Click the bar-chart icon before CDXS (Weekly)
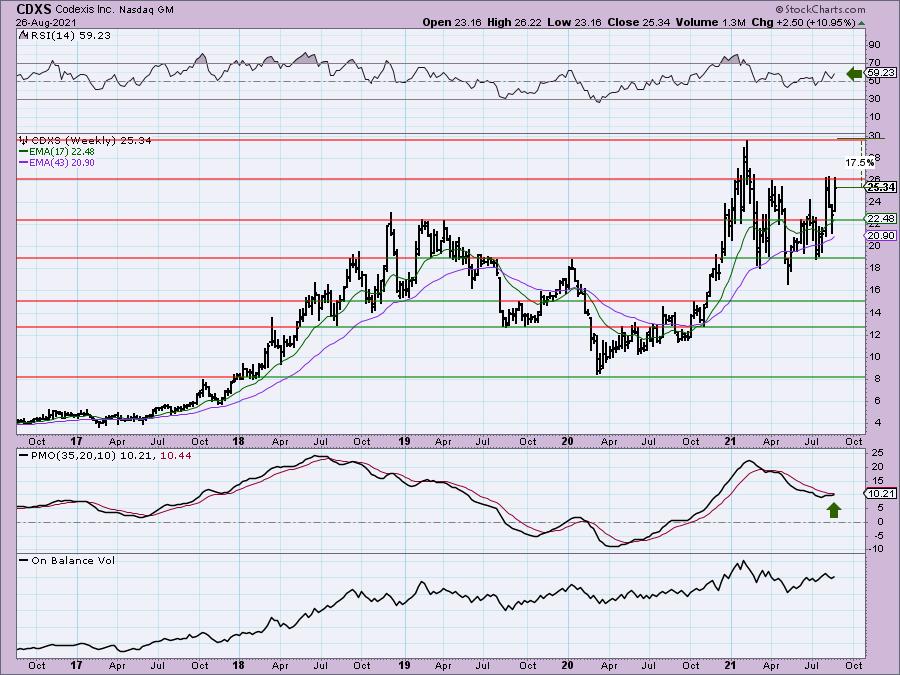Screen dimensions: 900x675 [x=24, y=141]
